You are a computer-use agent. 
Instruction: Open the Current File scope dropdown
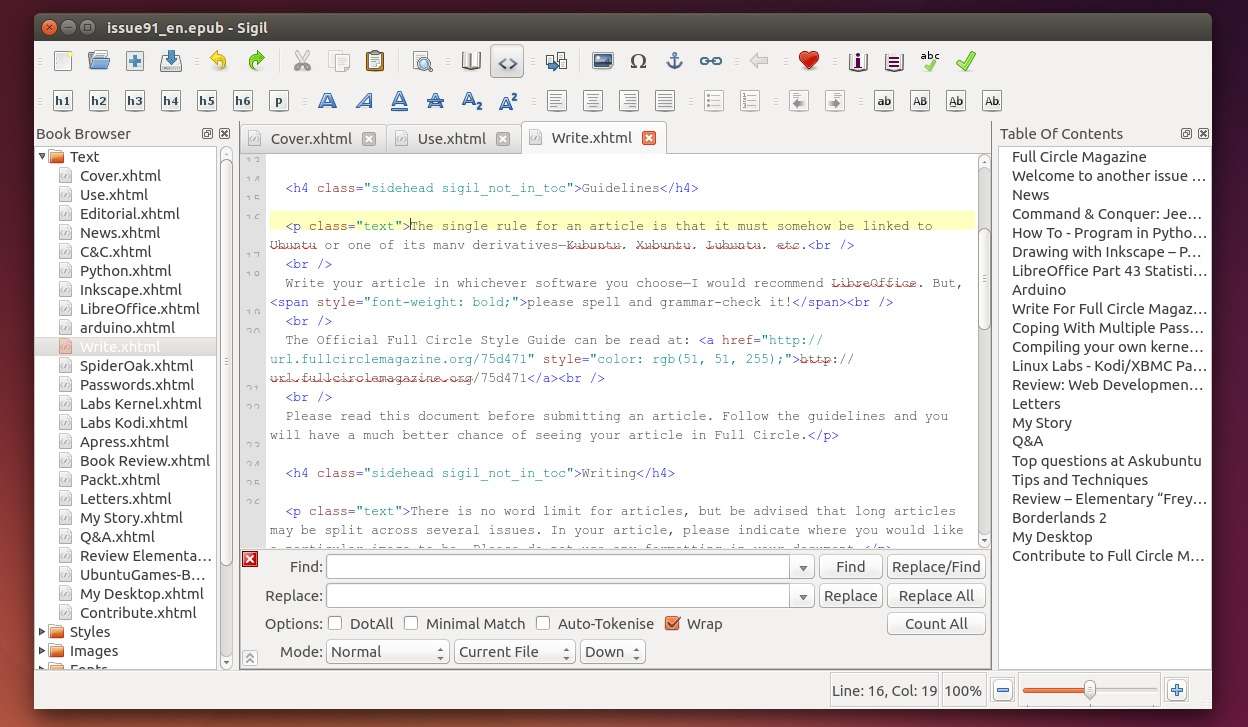[x=514, y=651]
